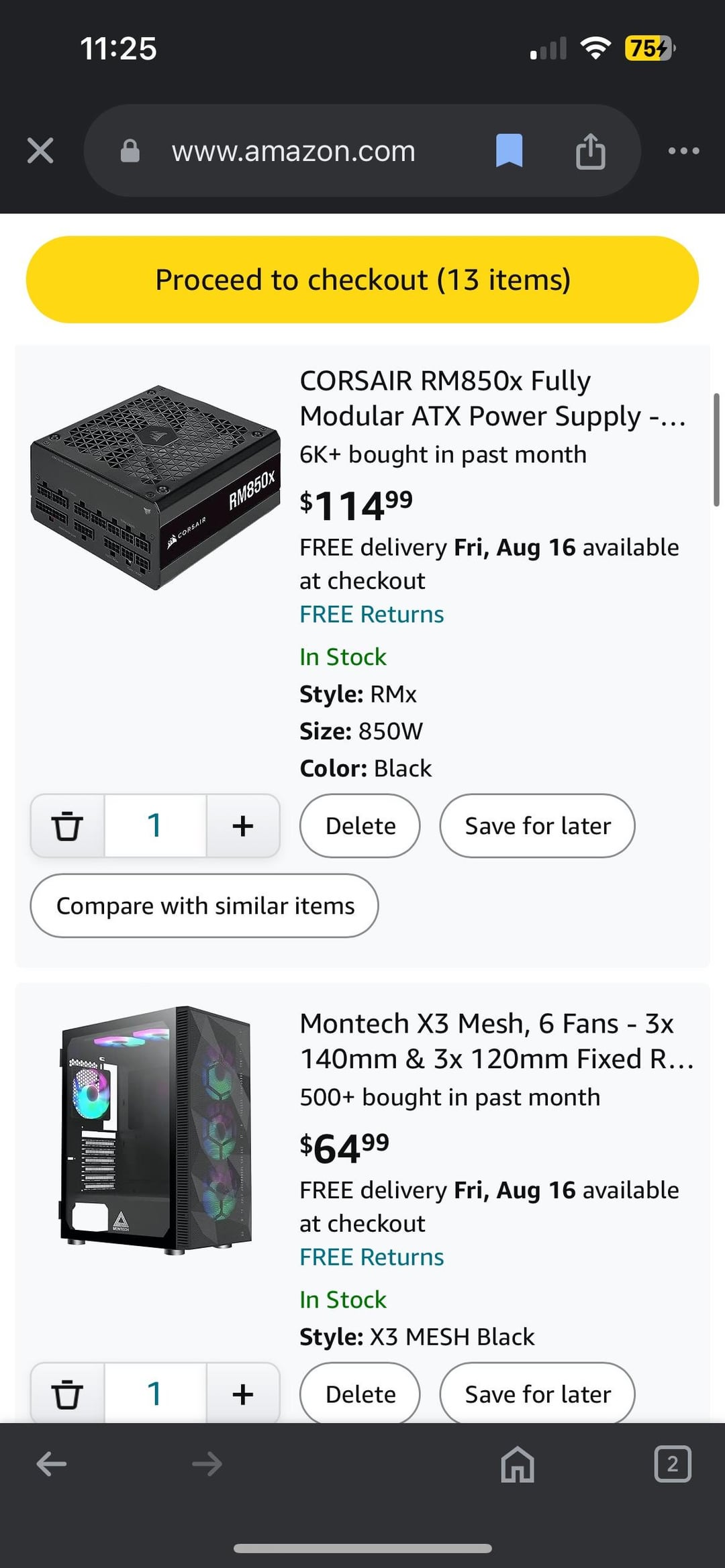Open the share icon in address bar

click(x=591, y=150)
